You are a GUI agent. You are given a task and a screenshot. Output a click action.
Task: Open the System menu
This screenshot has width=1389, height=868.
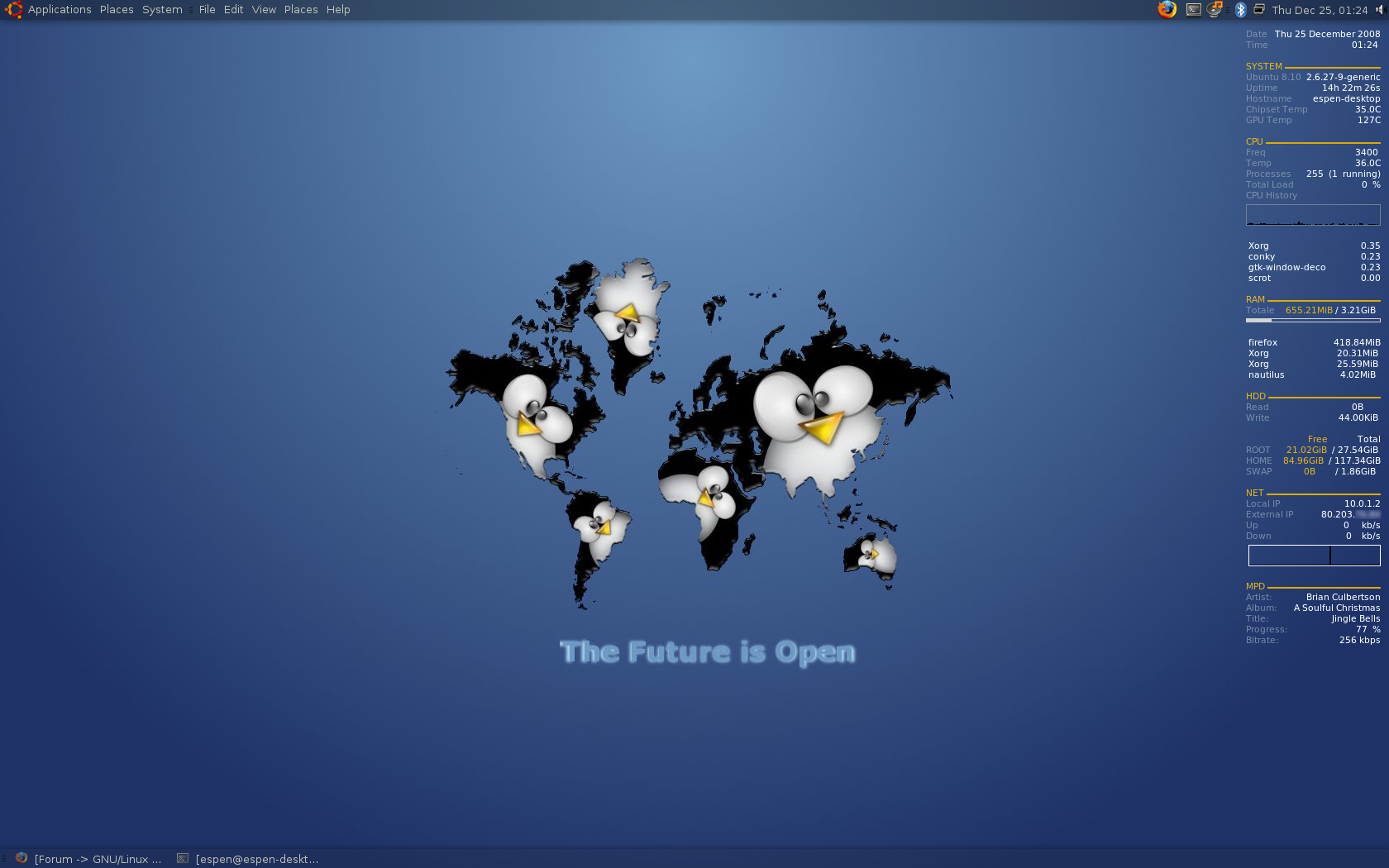point(162,10)
